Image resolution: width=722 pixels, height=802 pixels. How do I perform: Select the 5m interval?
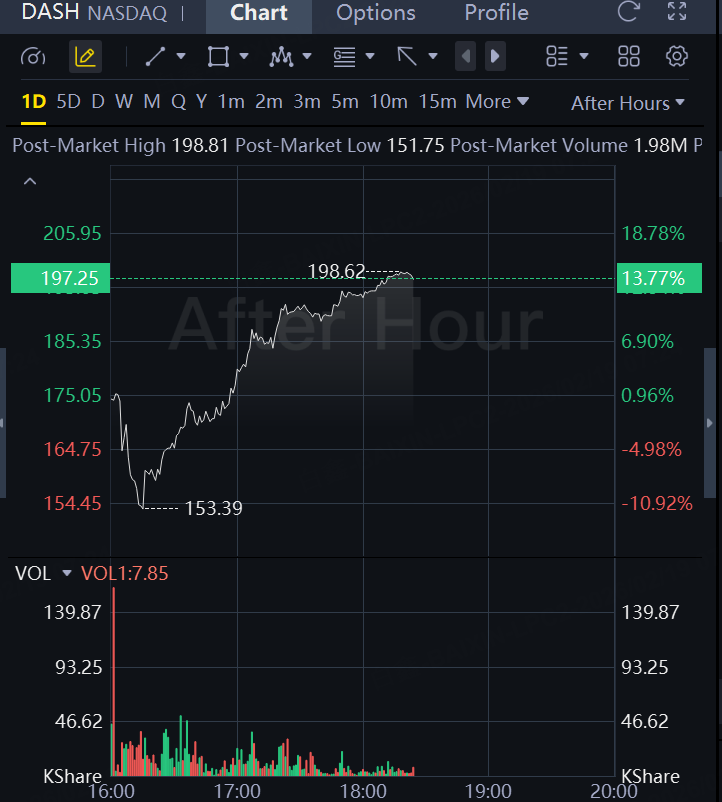pyautogui.click(x=345, y=102)
